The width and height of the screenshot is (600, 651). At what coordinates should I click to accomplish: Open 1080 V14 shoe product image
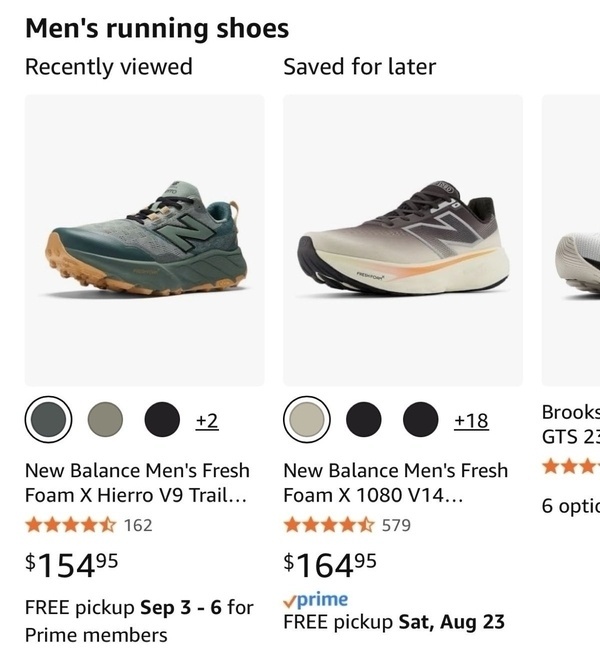[x=403, y=240]
